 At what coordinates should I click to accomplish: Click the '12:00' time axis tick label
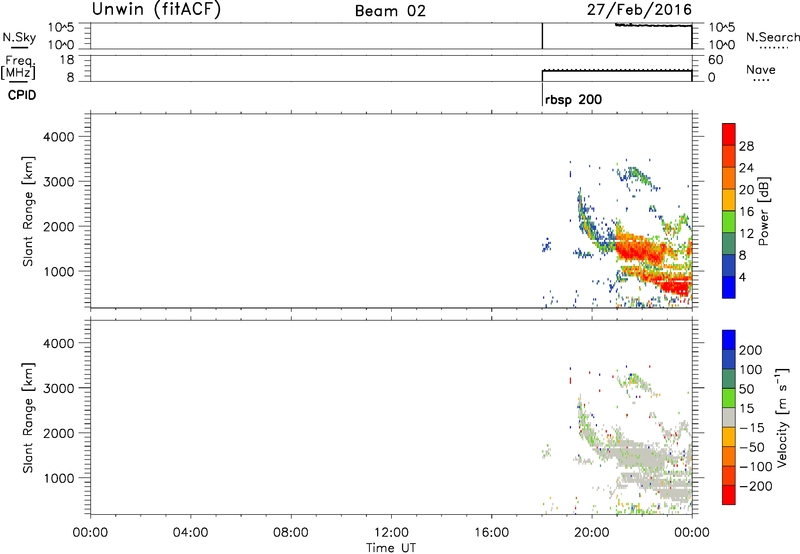pyautogui.click(x=391, y=533)
